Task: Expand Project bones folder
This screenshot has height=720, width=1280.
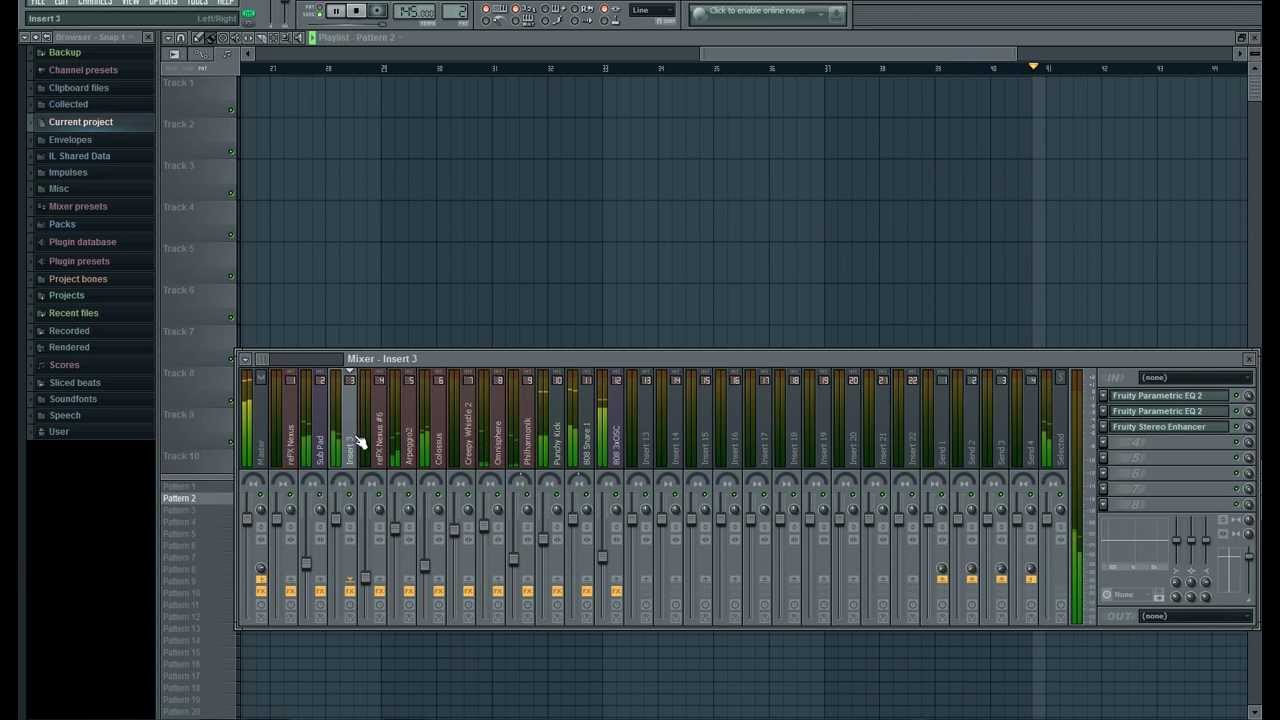Action: coord(78,279)
